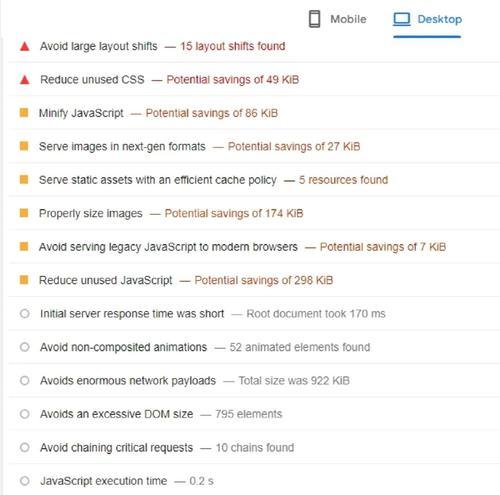This screenshot has width=500, height=495.
Task: Click the orange square beside Reduce unused JavaScript
Action: click(24, 280)
